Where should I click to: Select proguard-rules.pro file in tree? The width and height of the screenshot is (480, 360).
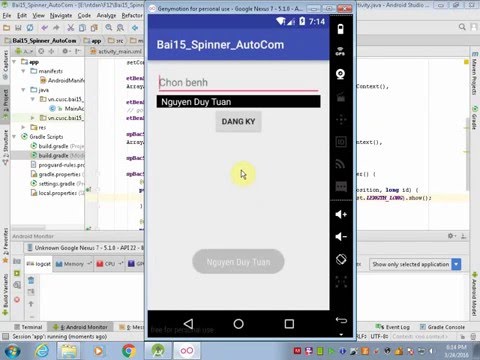(57, 165)
